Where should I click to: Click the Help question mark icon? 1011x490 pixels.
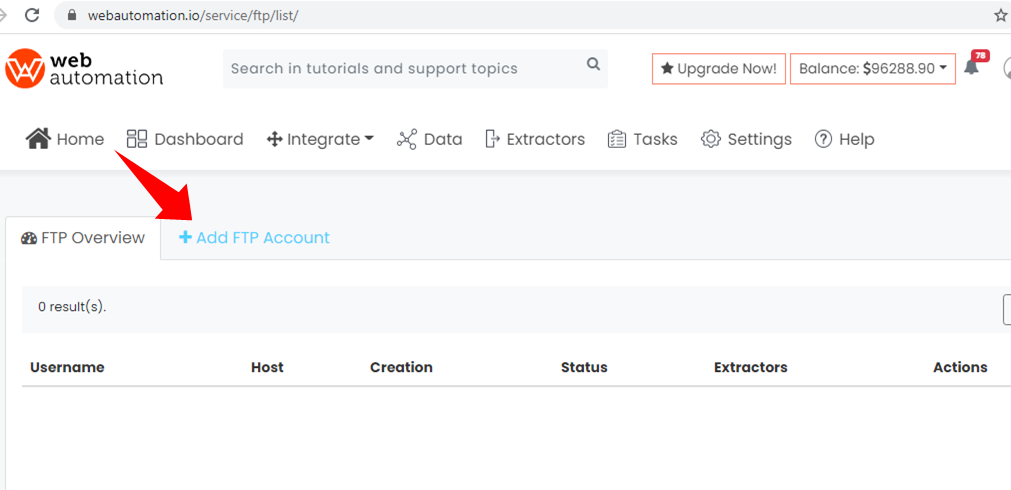pyautogui.click(x=823, y=139)
